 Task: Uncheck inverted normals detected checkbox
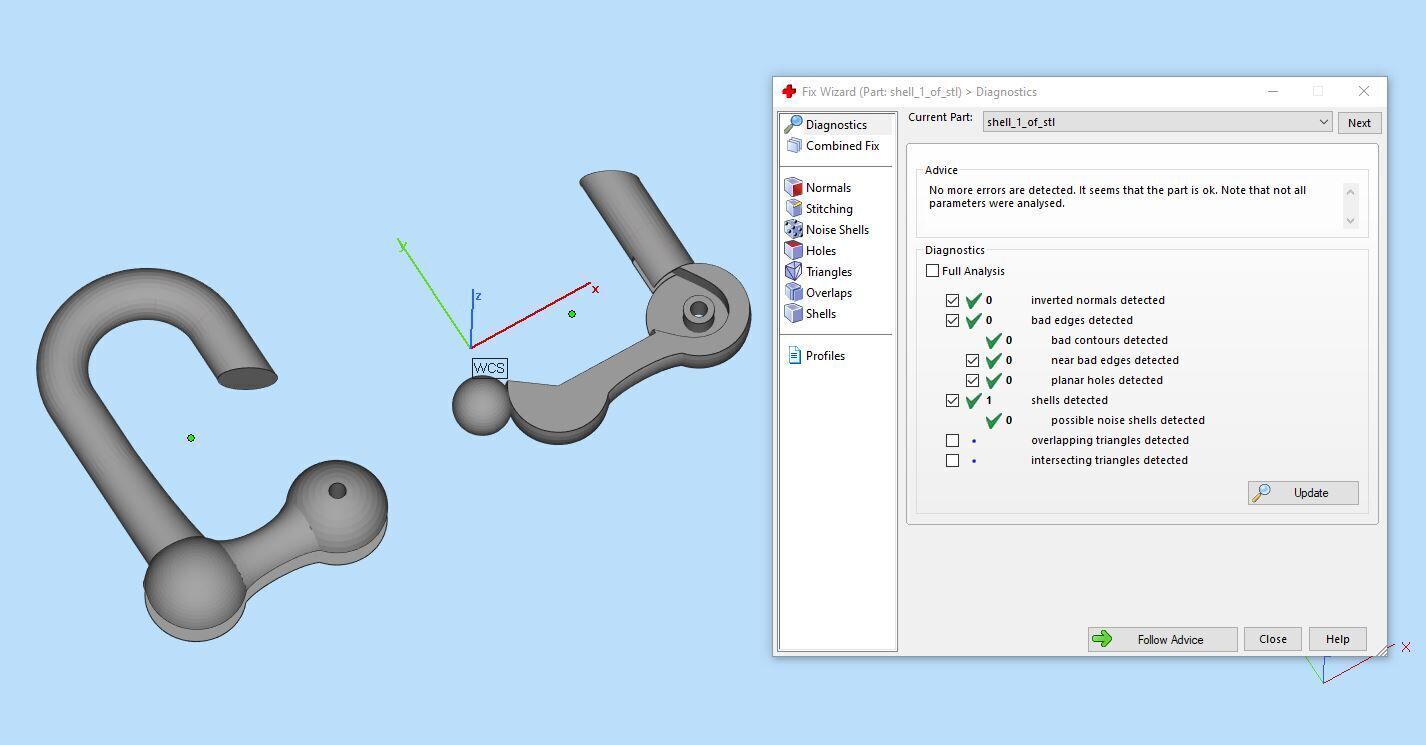coord(952,300)
